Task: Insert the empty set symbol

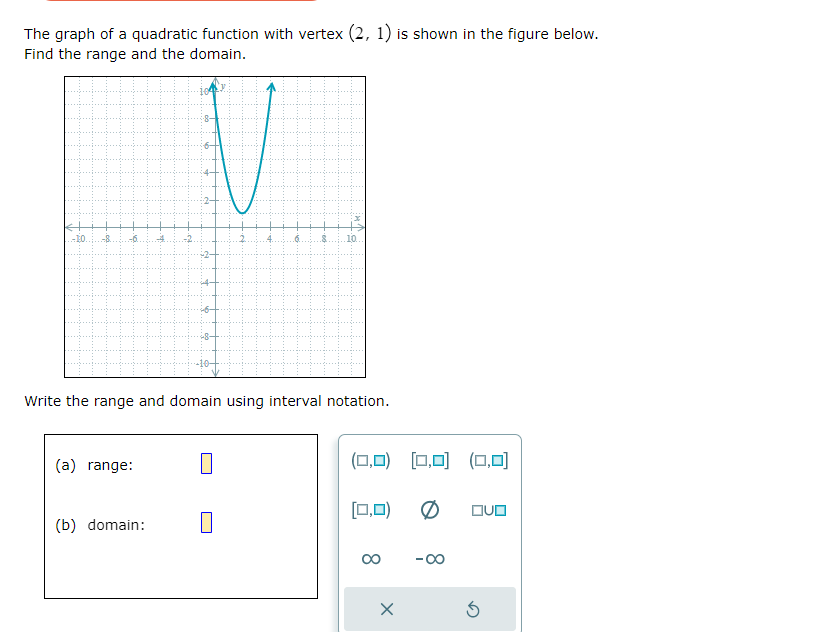Action: [x=428, y=510]
